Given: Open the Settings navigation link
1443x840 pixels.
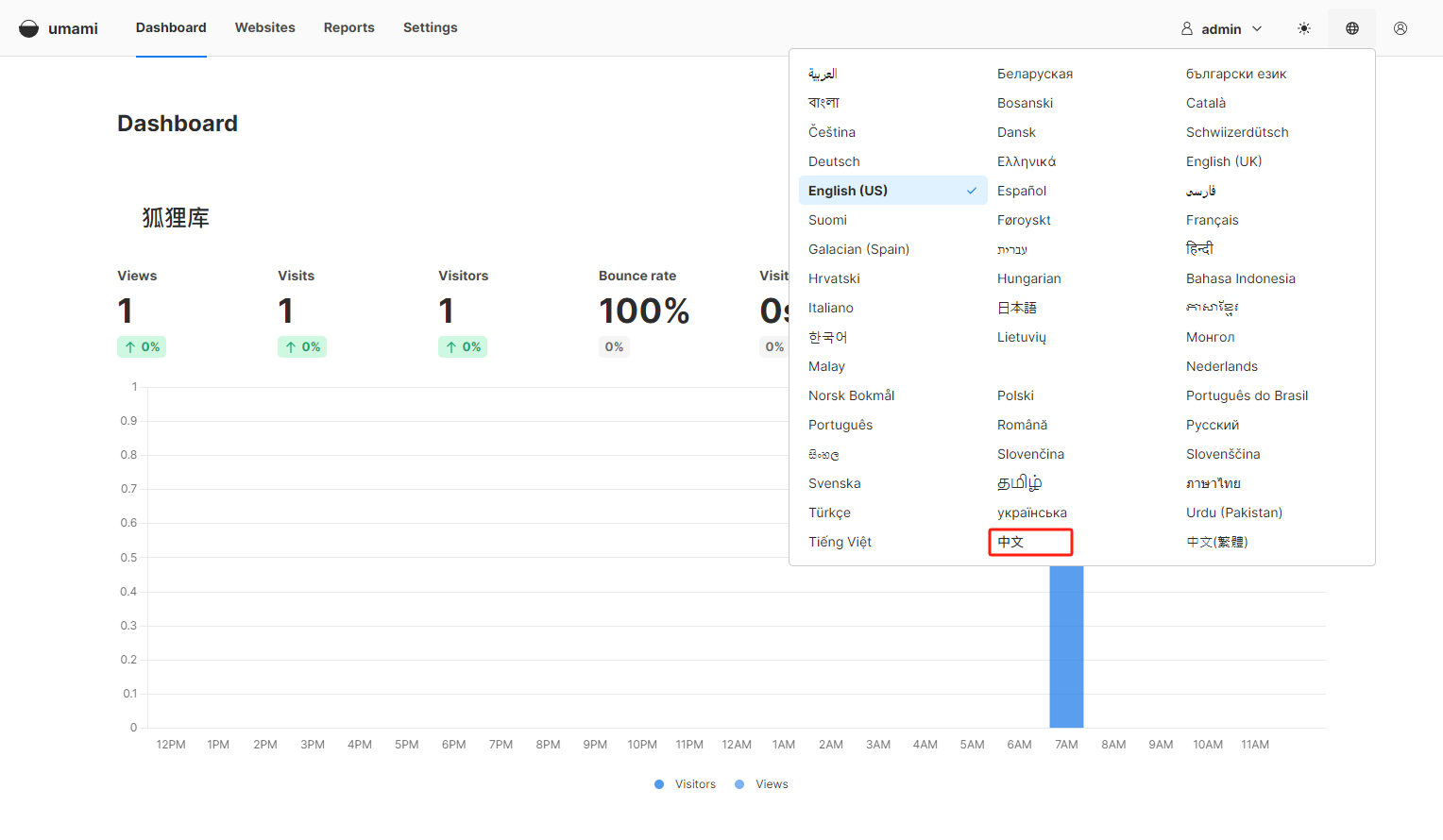Looking at the screenshot, I should click(x=430, y=27).
